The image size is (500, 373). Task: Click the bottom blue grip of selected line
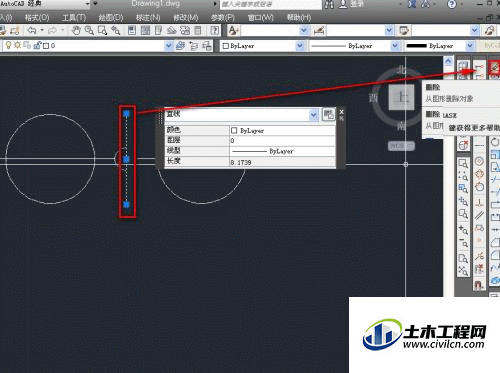[126, 205]
